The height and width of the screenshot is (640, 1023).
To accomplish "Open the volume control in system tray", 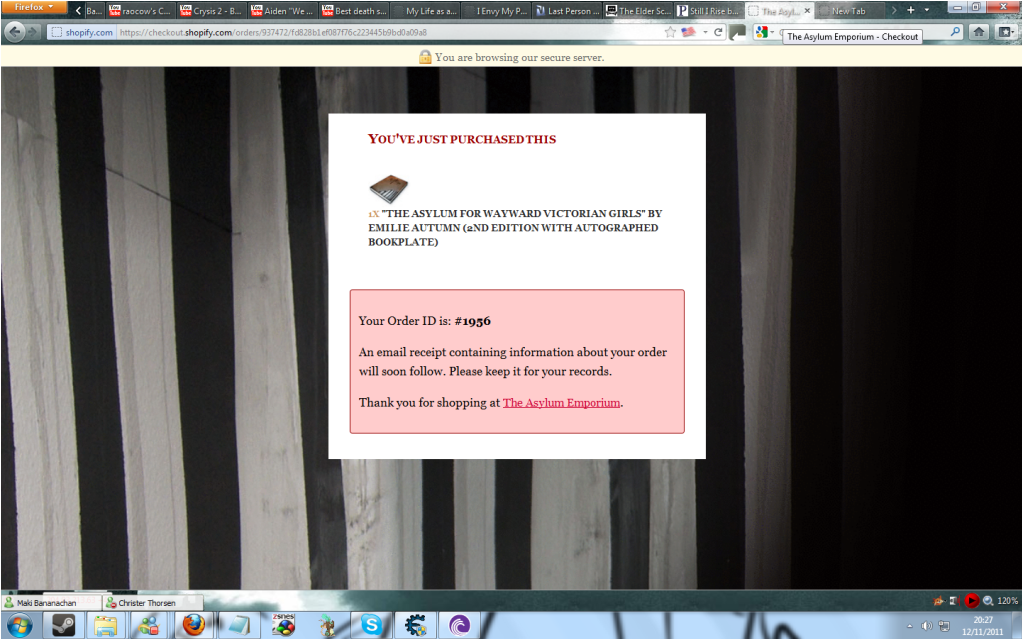I will pyautogui.click(x=926, y=626).
